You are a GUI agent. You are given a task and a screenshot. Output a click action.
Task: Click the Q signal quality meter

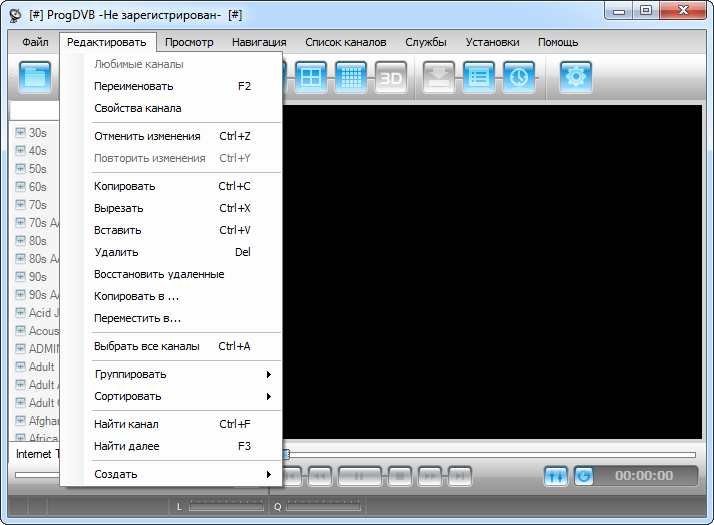(323, 505)
